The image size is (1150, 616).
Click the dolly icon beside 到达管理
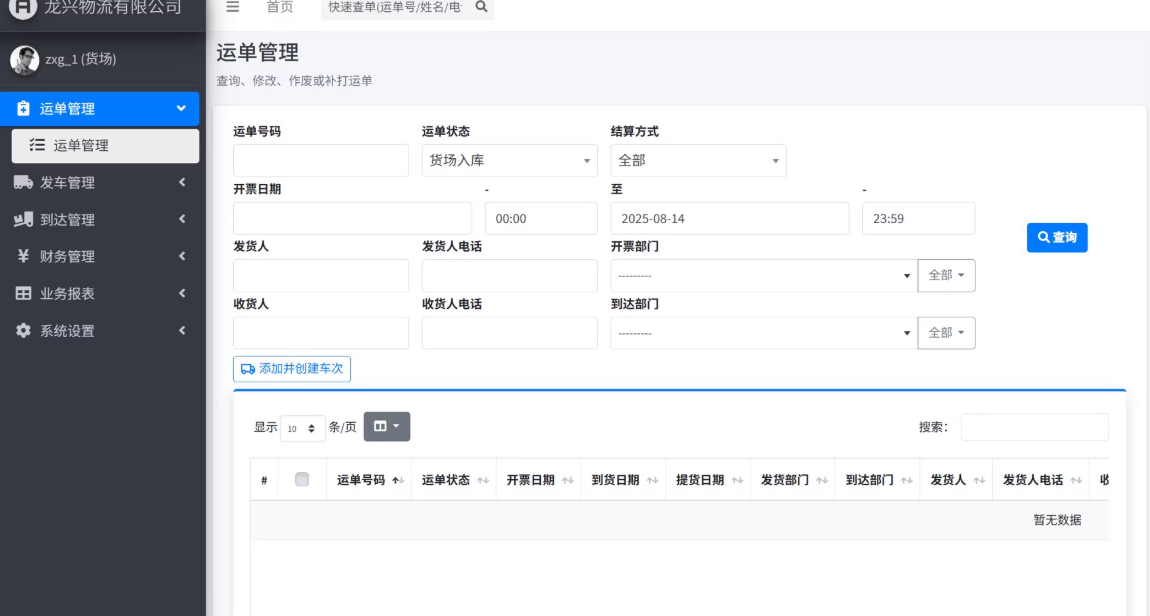23,219
